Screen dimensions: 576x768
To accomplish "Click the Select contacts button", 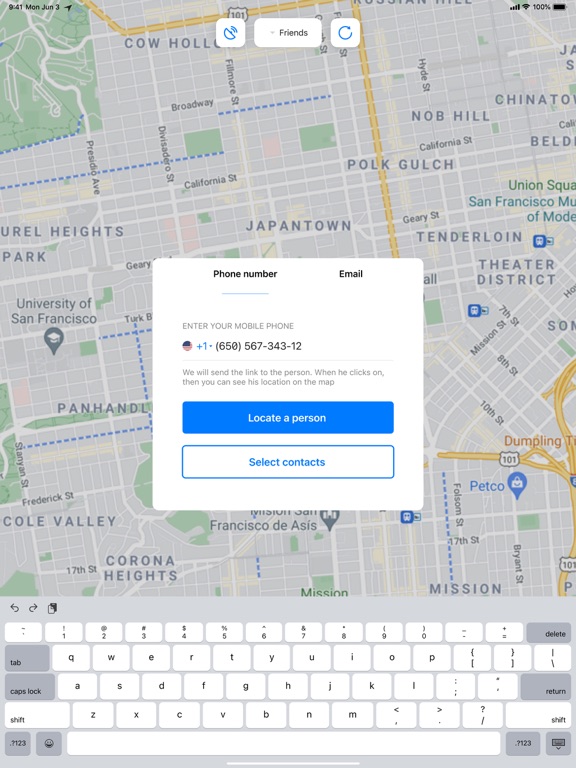I will (288, 462).
